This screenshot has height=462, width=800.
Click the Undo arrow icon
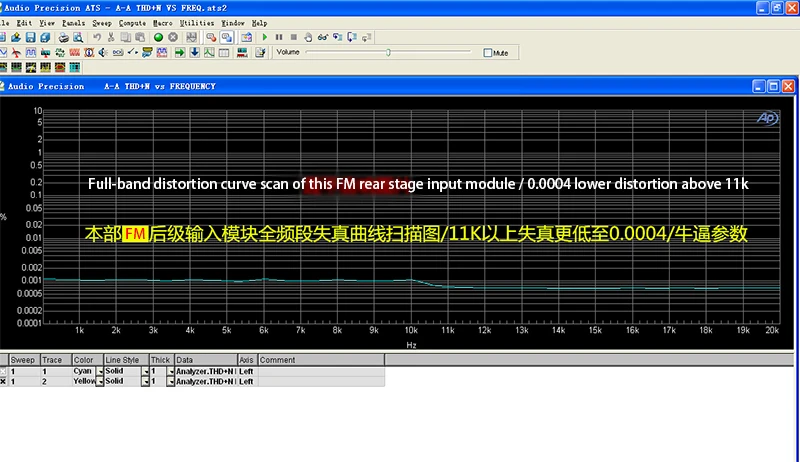[x=96, y=37]
